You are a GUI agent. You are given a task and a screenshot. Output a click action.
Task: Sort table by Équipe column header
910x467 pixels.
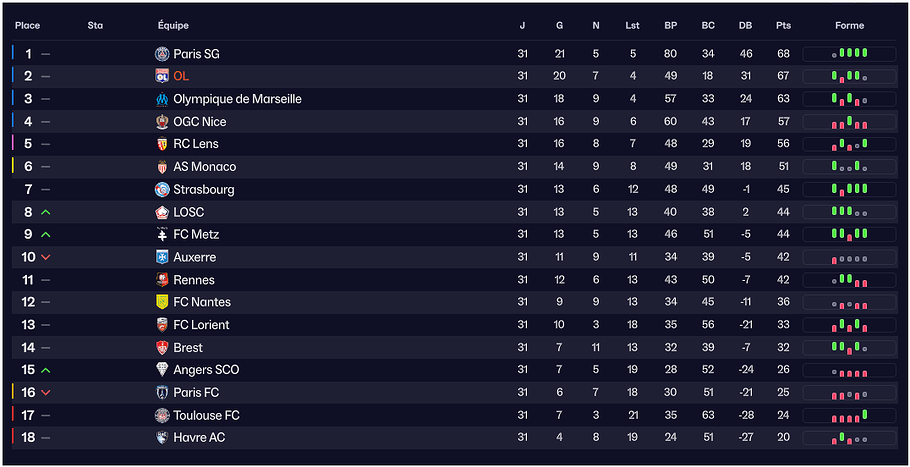click(173, 26)
